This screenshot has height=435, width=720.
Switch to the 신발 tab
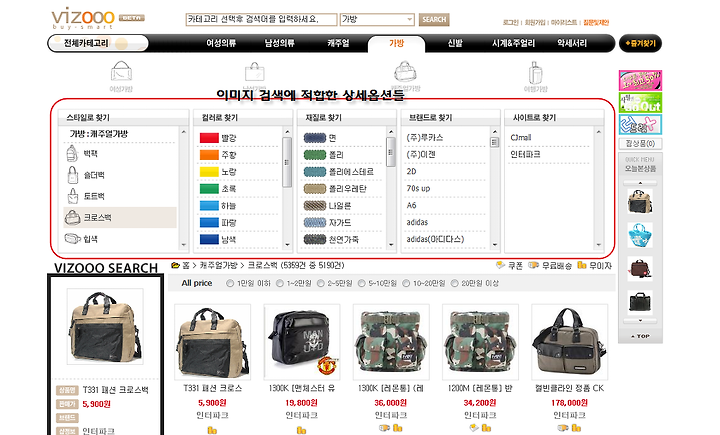pyautogui.click(x=455, y=43)
